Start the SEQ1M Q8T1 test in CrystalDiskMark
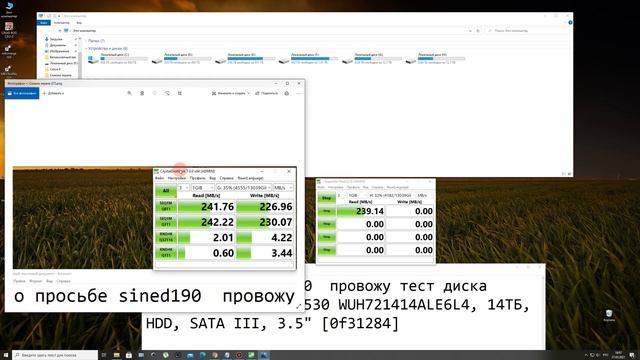The height and width of the screenshot is (360, 640). 166,206
